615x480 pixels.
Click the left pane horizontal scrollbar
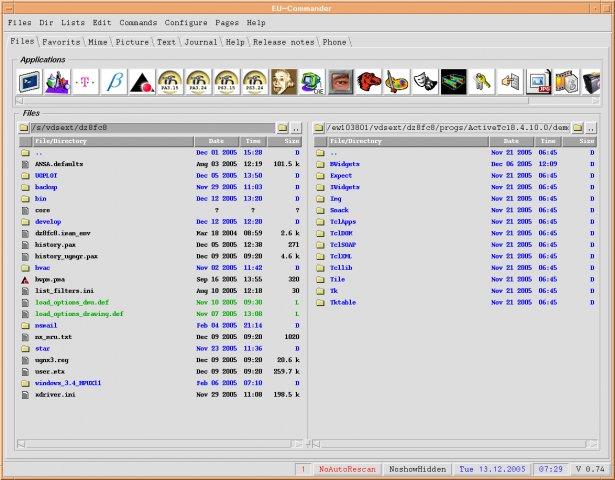click(155, 442)
